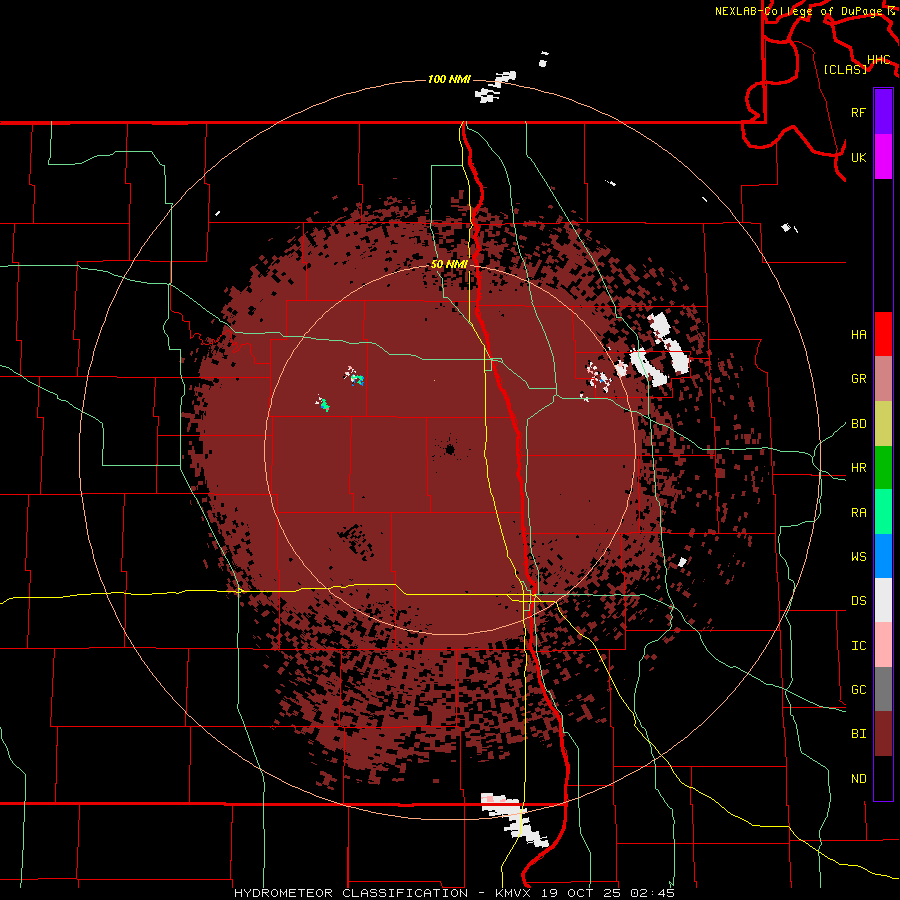Click 'HYDROMETEOR CLASSIFICATION' in the footer caption
Viewport: 900px width, 900px height.
pyautogui.click(x=351, y=893)
